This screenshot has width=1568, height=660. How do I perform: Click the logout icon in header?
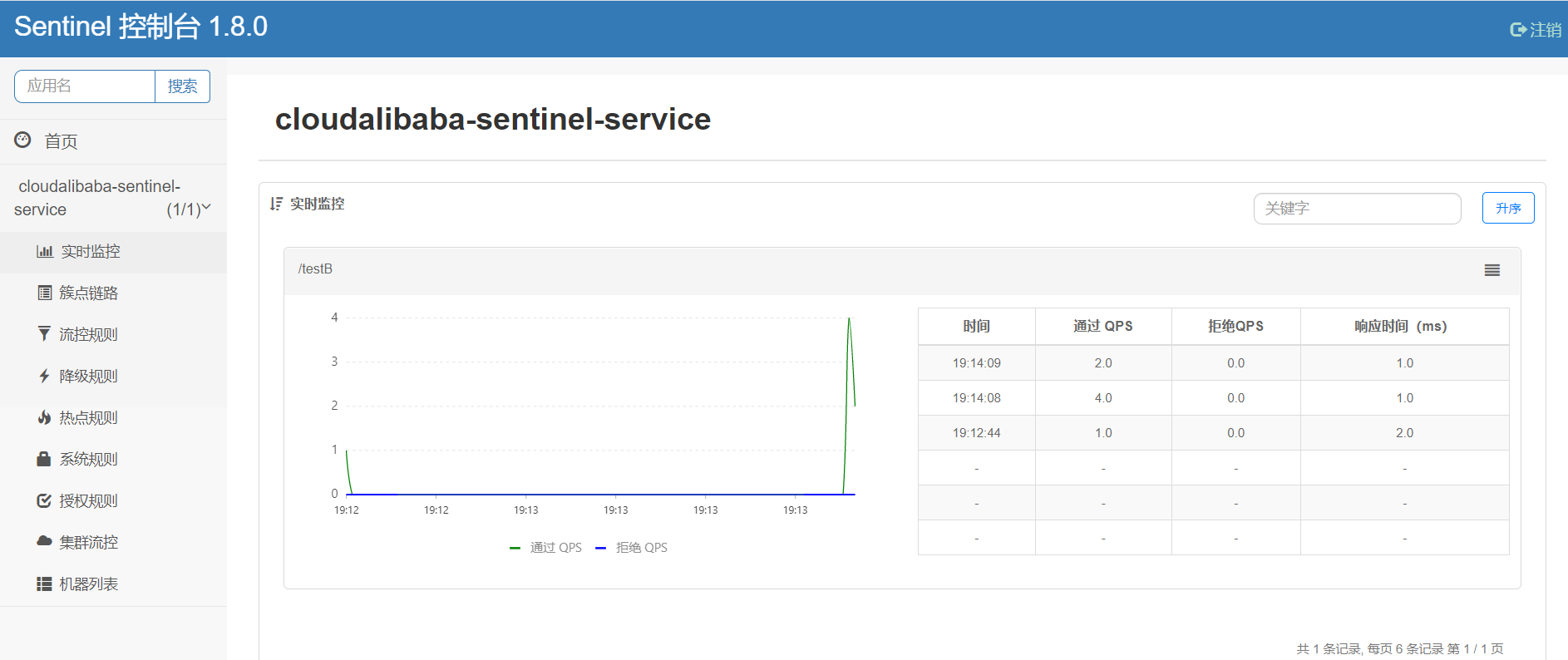[x=1517, y=30]
